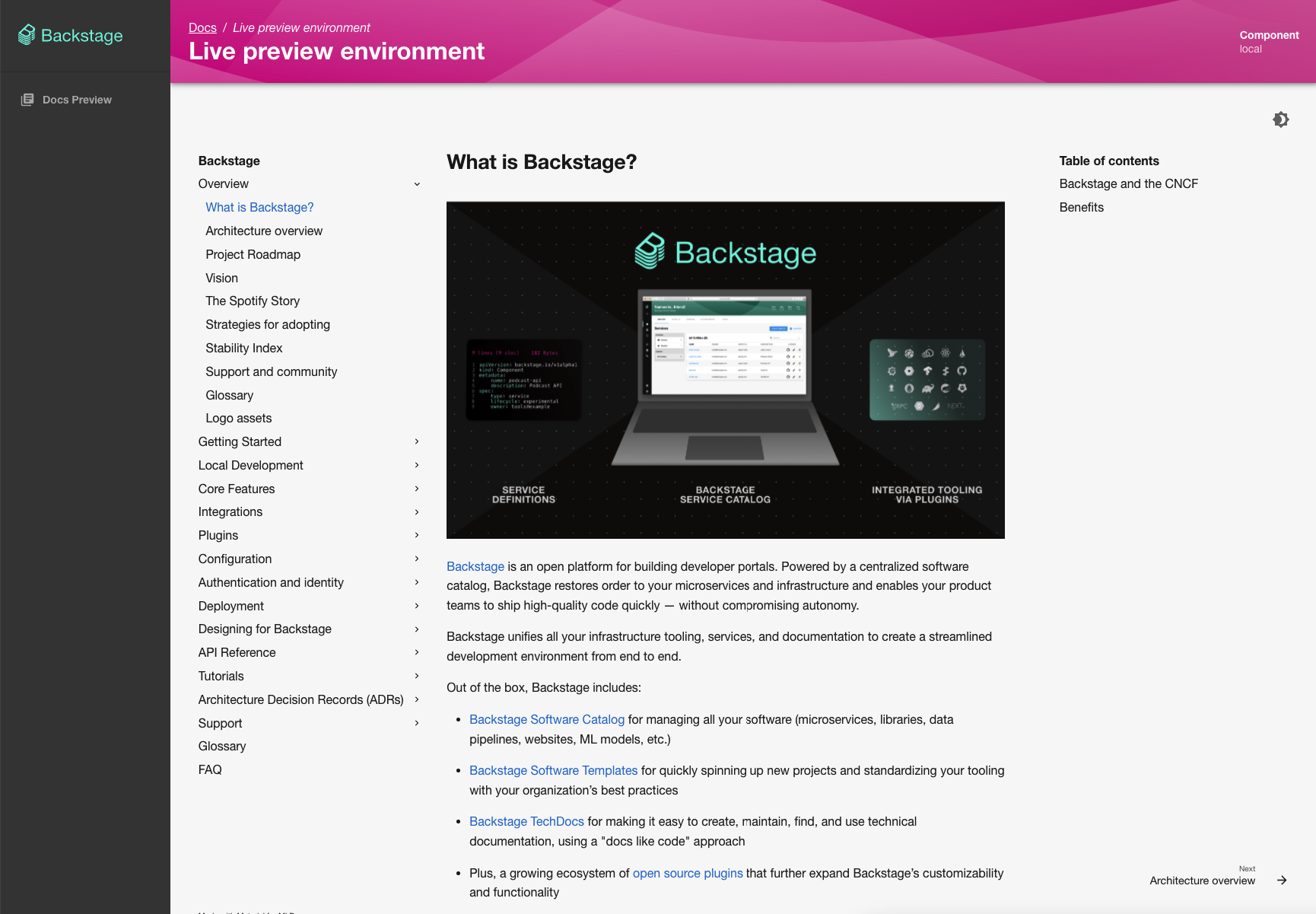Toggle the dark/light theme icon
This screenshot has width=1316, height=914.
coord(1281,119)
